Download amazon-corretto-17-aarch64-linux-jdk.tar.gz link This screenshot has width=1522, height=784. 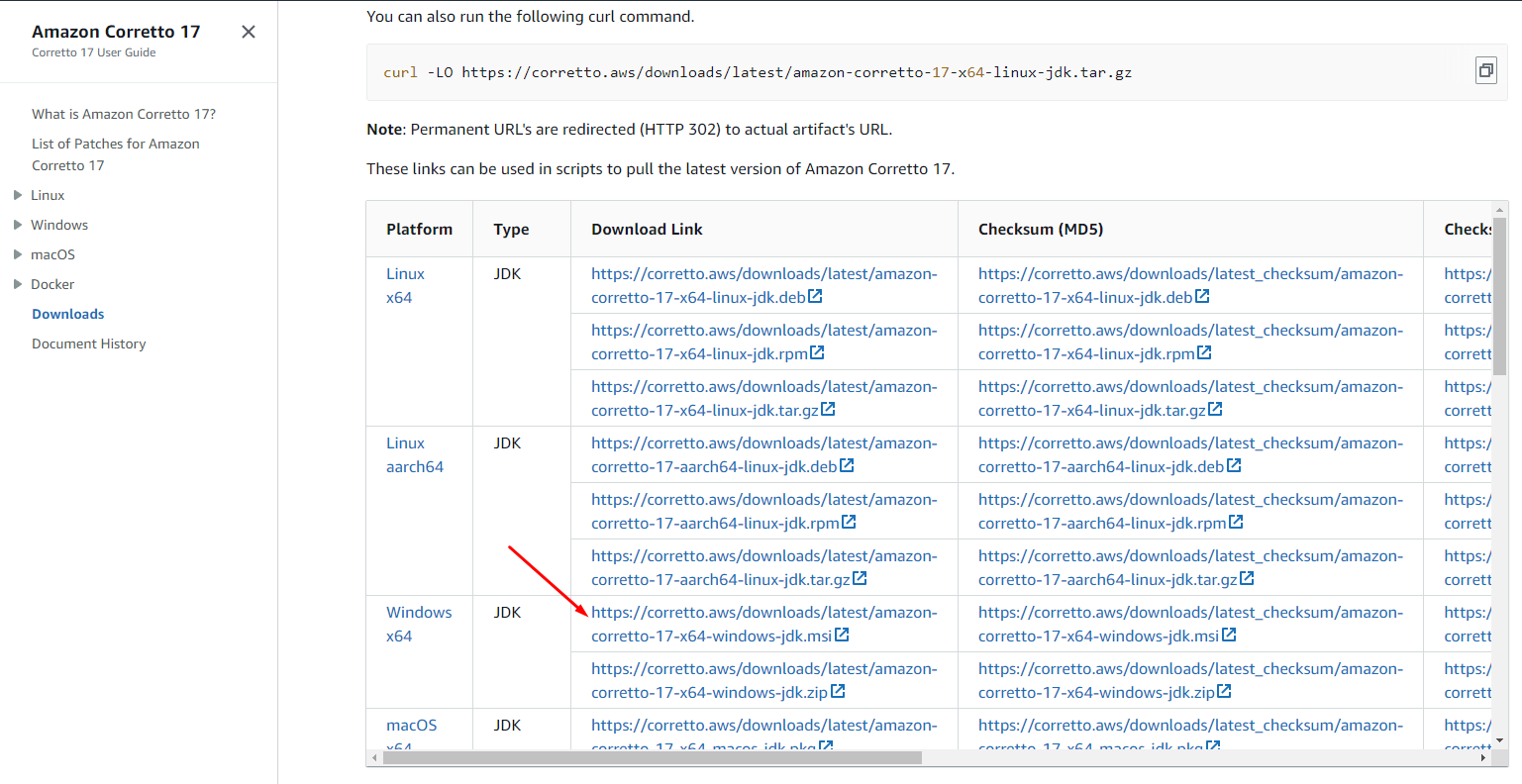pyautogui.click(x=764, y=567)
